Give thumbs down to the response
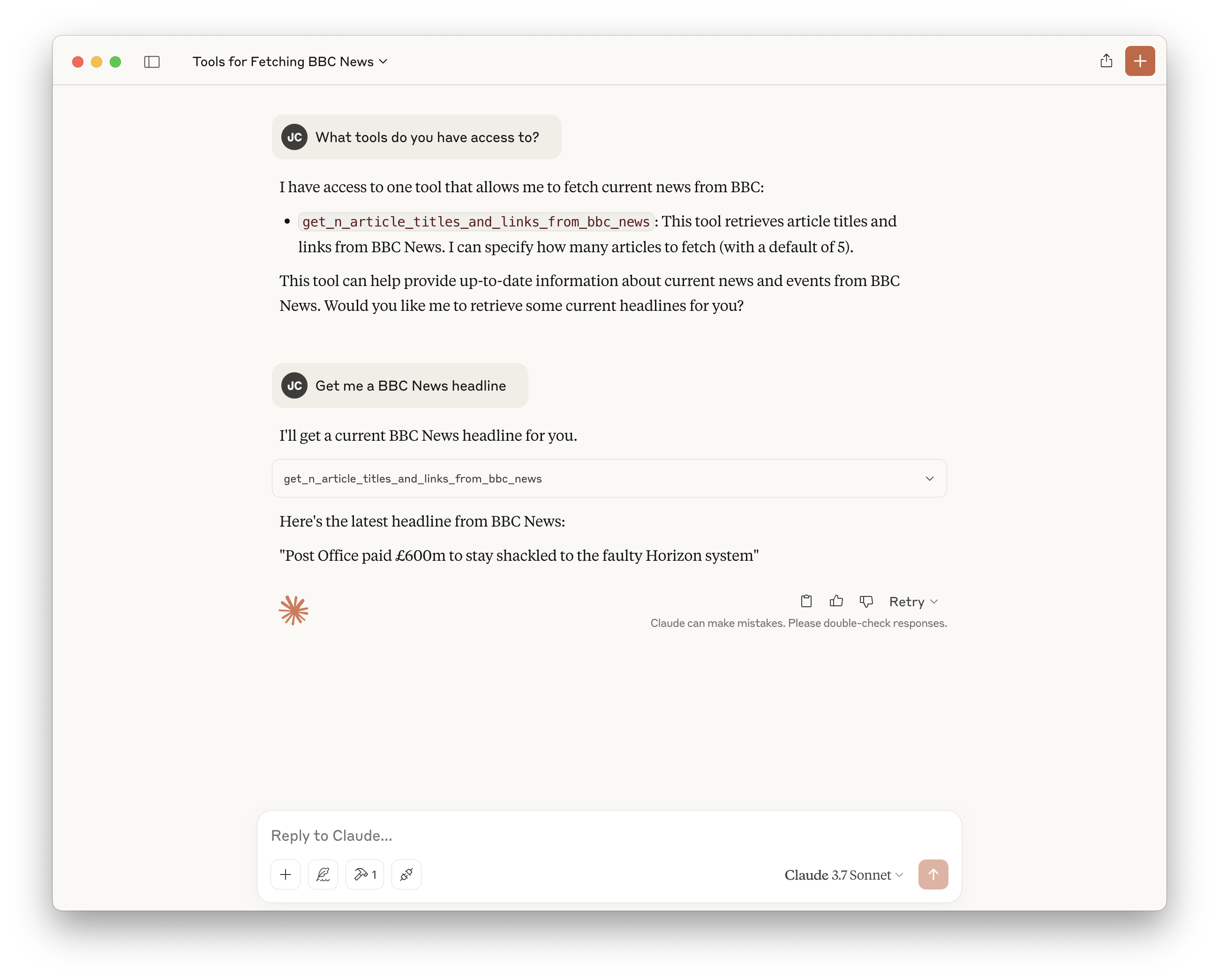Viewport: 1219px width, 980px height. click(x=865, y=601)
